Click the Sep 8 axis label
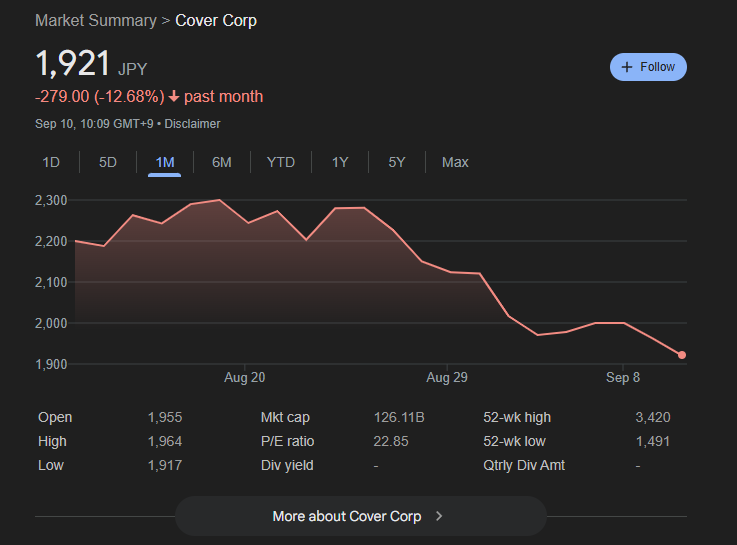 pos(623,378)
